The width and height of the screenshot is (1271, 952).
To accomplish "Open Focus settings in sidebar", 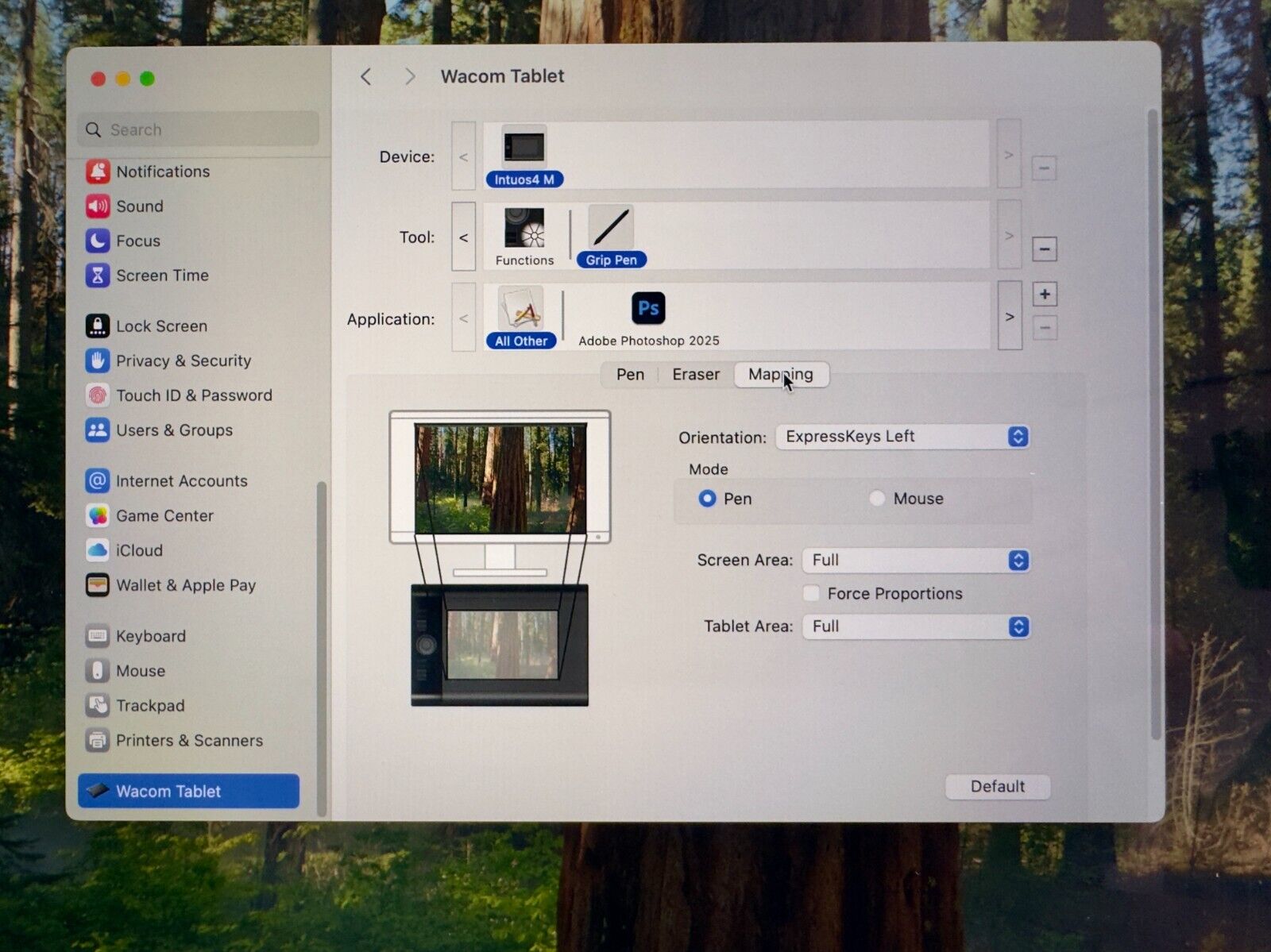I will (123, 241).
